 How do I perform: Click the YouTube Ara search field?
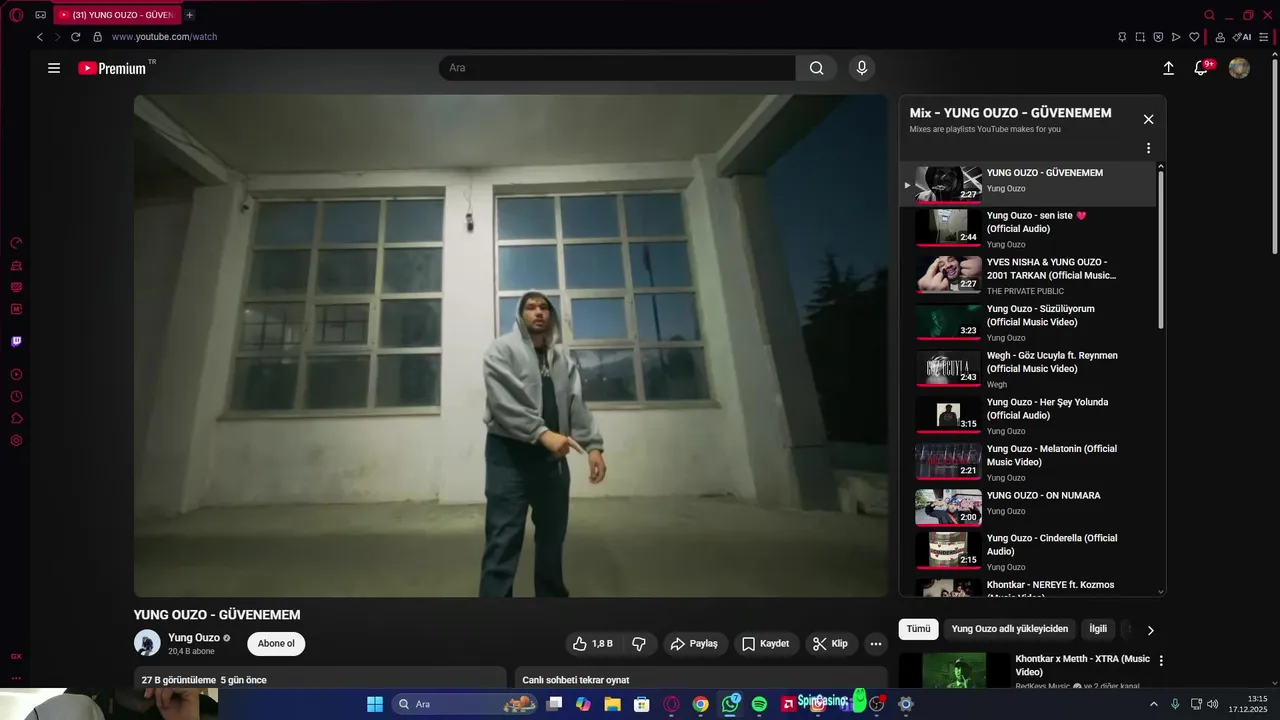[x=617, y=68]
